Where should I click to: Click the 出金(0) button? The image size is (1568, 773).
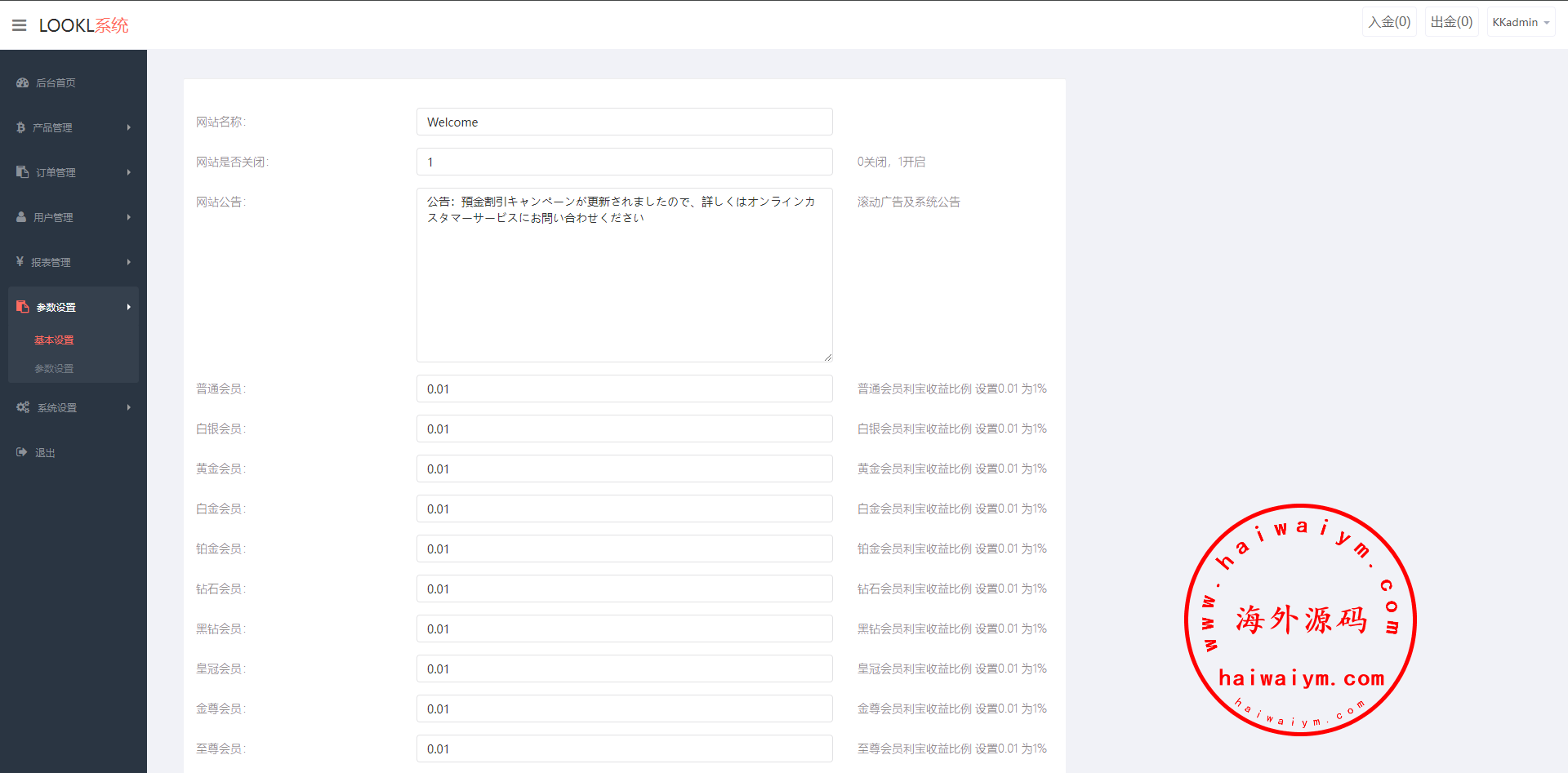pyautogui.click(x=1451, y=22)
